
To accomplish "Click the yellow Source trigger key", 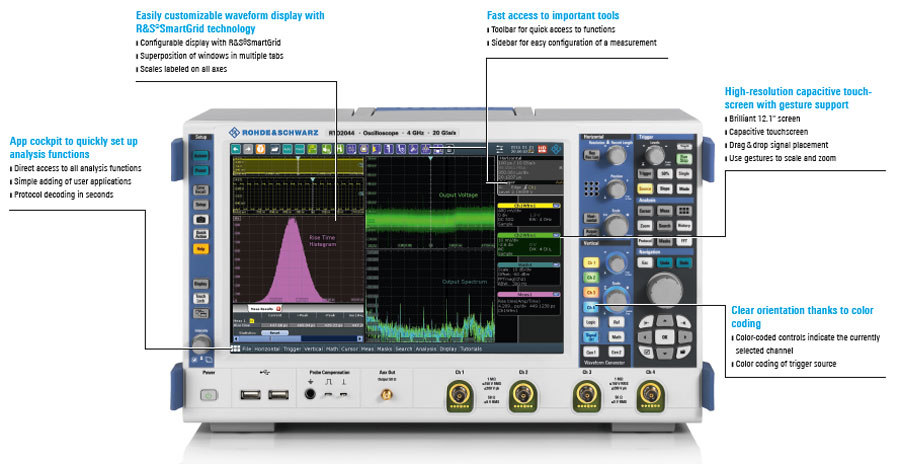I will click(645, 188).
